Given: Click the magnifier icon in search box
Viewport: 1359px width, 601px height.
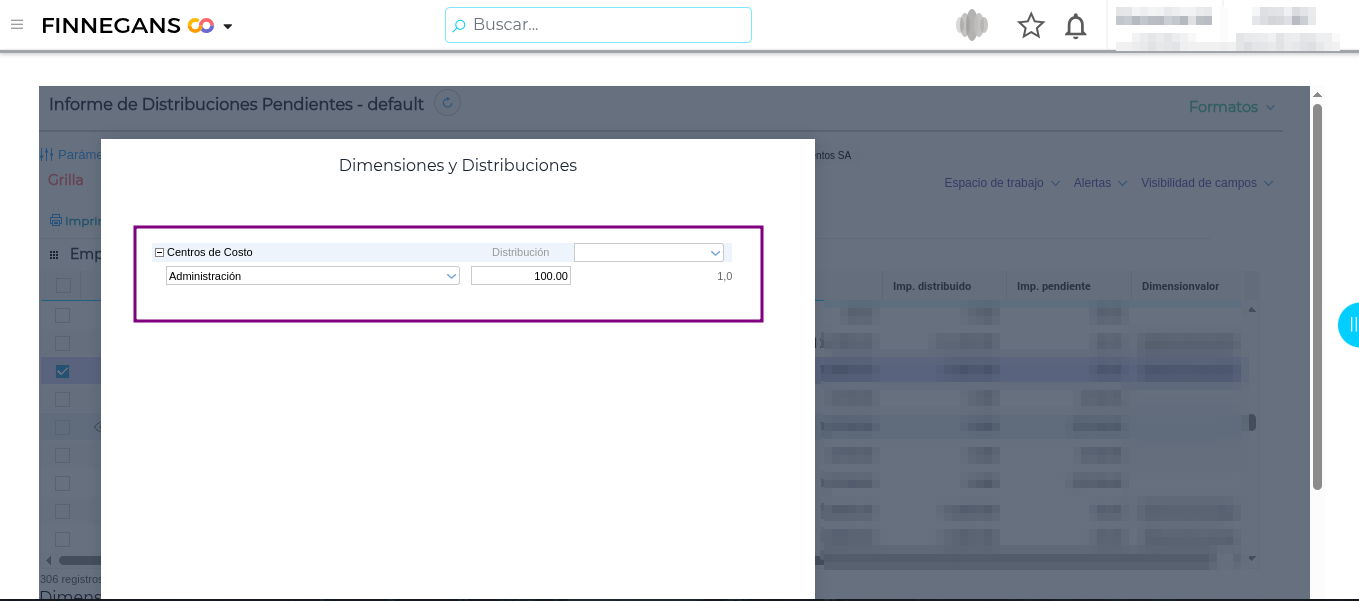Looking at the screenshot, I should coord(459,26).
